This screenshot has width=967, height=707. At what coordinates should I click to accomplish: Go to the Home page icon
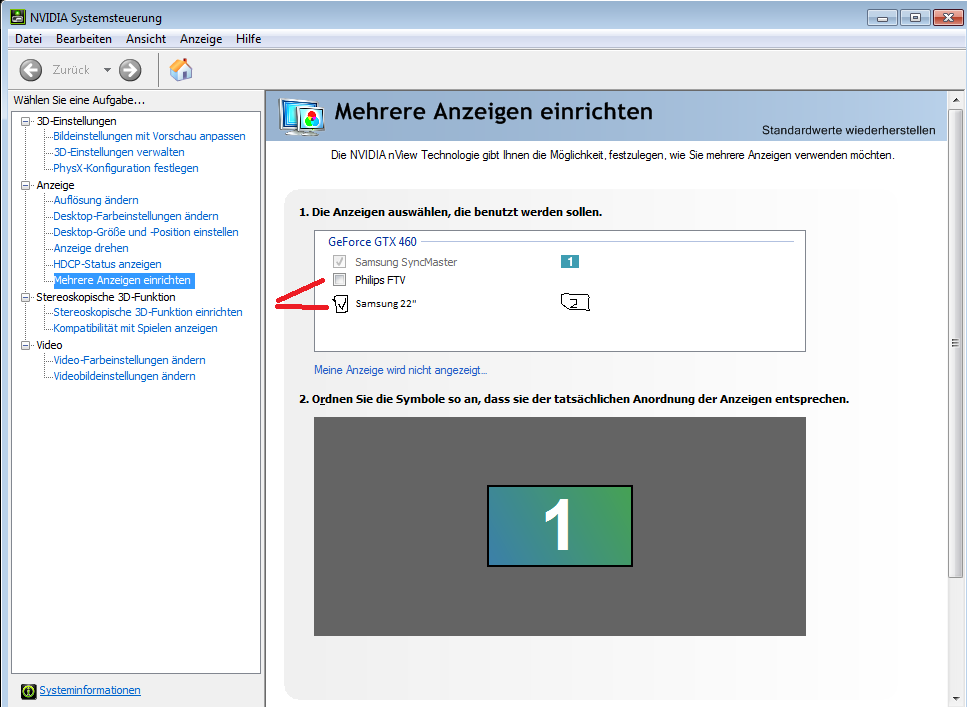coord(181,70)
